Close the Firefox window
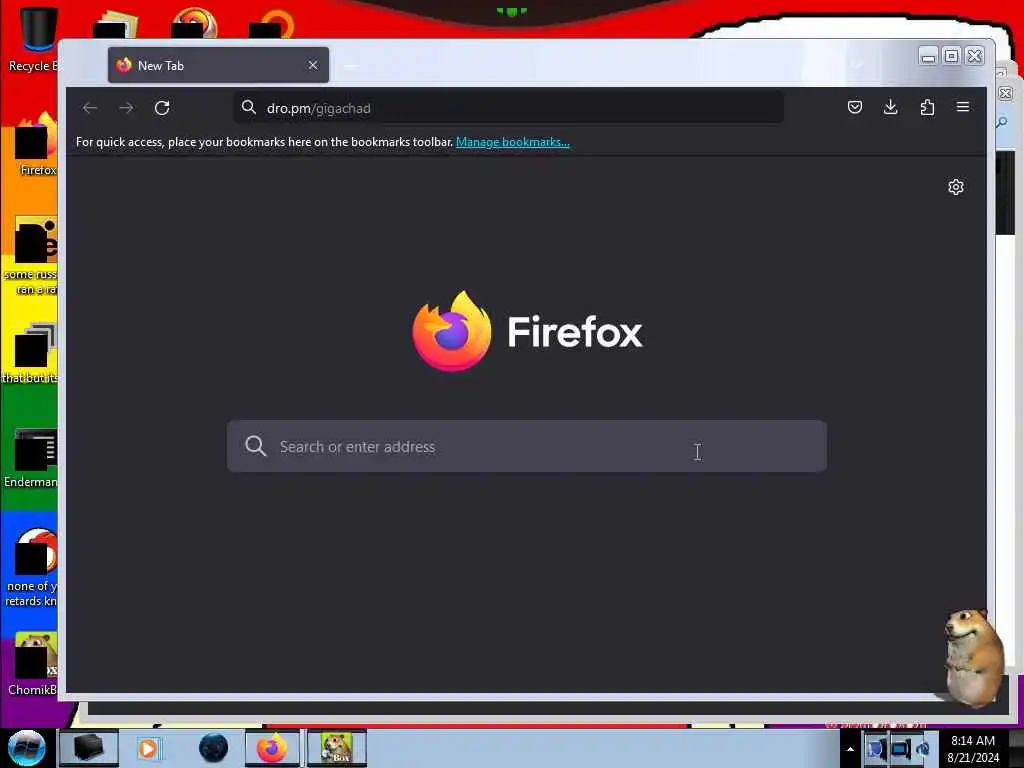This screenshot has width=1024, height=768. pos(974,56)
